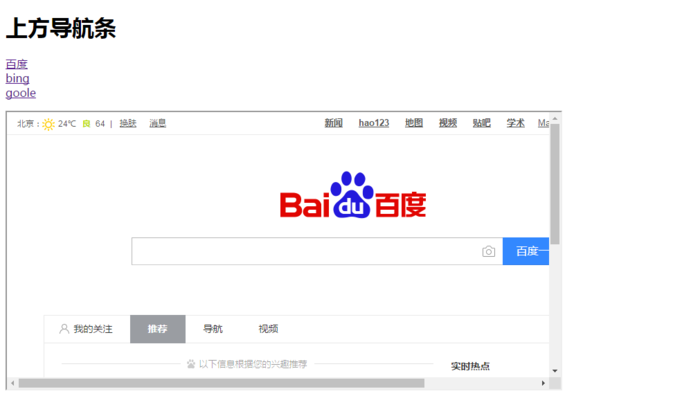Open the bing link
Screen dimensions: 700x407
click(17, 79)
